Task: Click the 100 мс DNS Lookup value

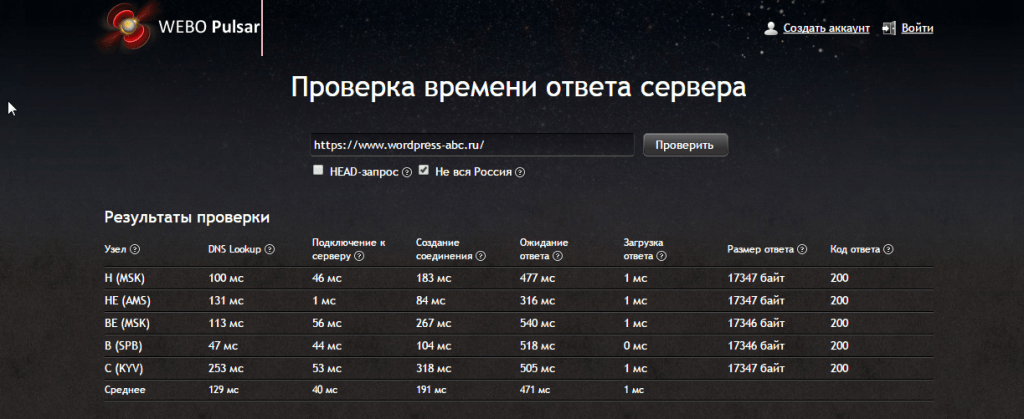Action: tap(226, 279)
